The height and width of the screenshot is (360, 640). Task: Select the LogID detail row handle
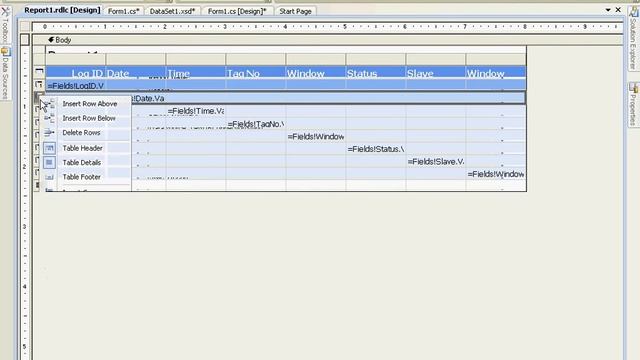click(x=39, y=85)
